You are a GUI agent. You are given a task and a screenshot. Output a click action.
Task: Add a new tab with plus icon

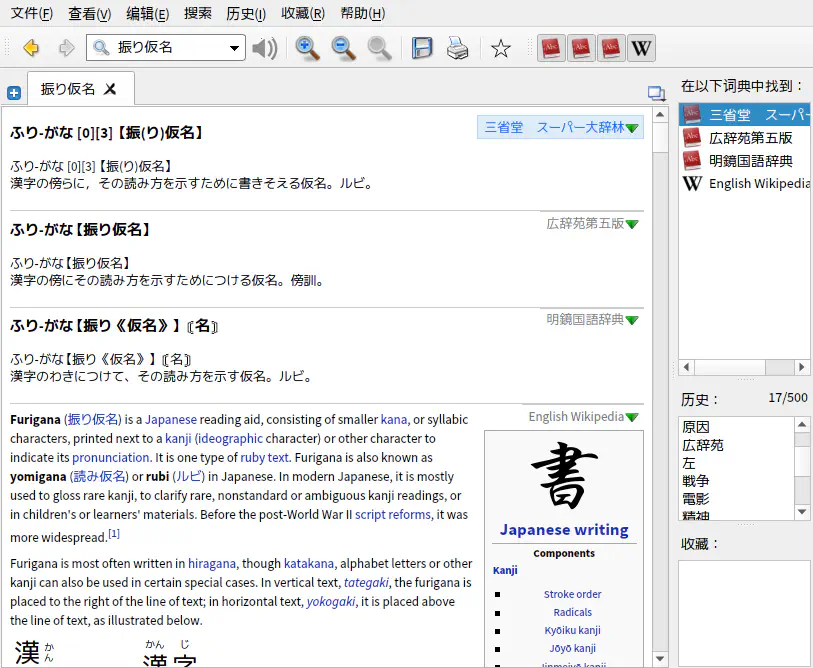14,93
